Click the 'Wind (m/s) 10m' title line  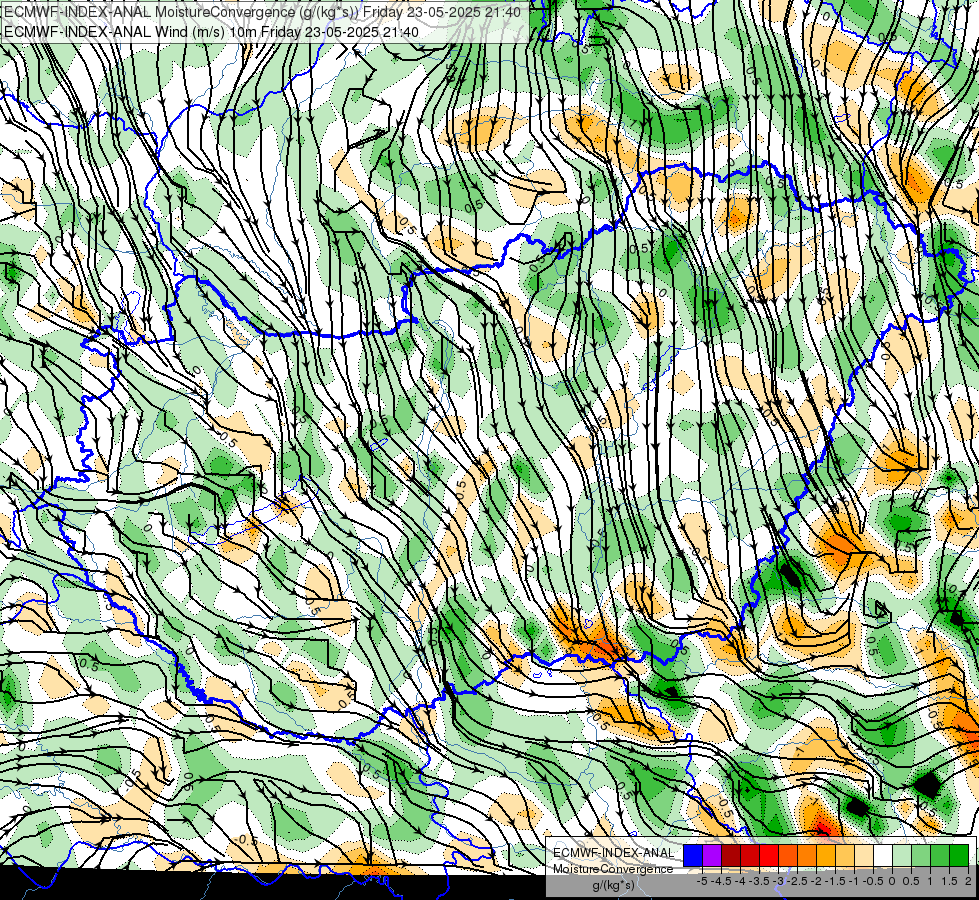(211, 31)
